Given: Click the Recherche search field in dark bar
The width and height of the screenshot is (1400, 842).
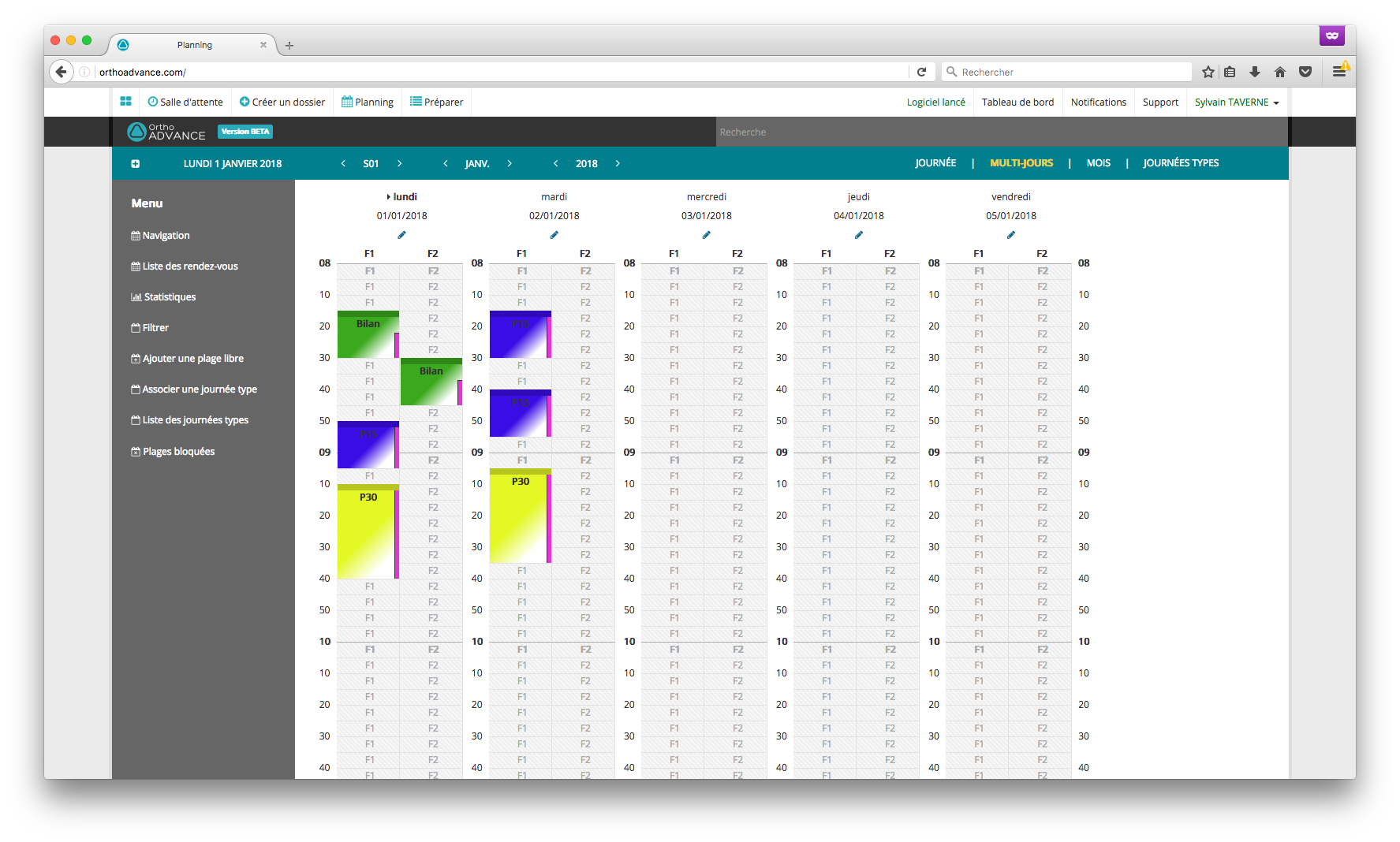Looking at the screenshot, I should coord(1002,132).
